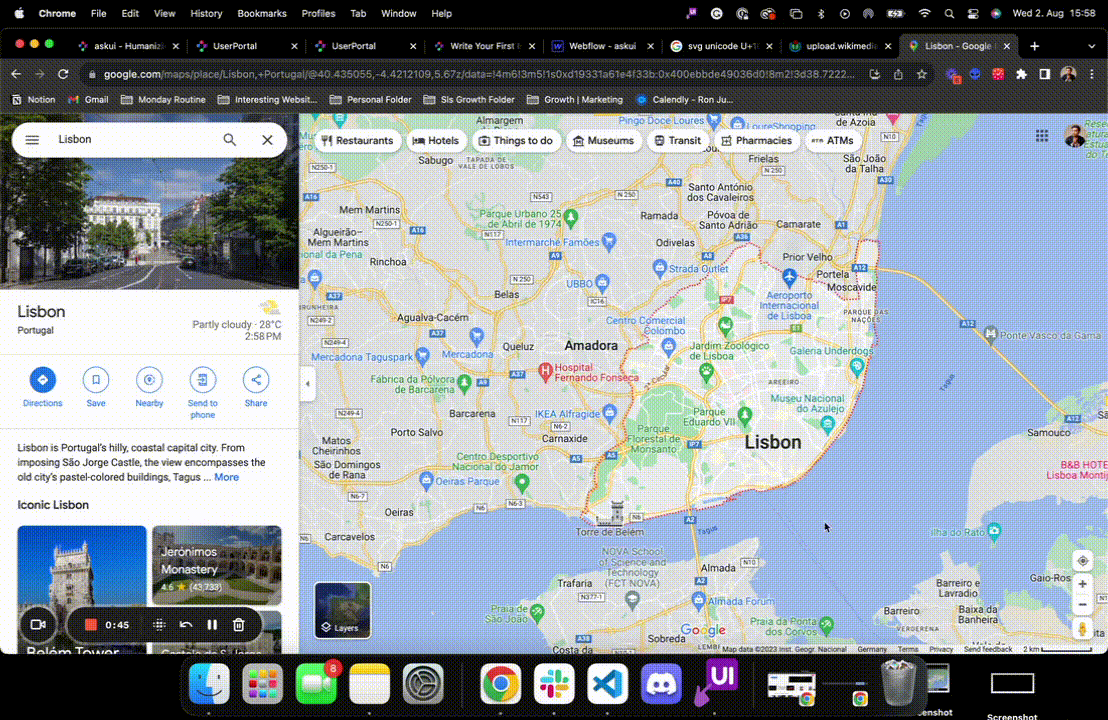
Task: Open Chrome's three-dot menu
Action: (1092, 74)
